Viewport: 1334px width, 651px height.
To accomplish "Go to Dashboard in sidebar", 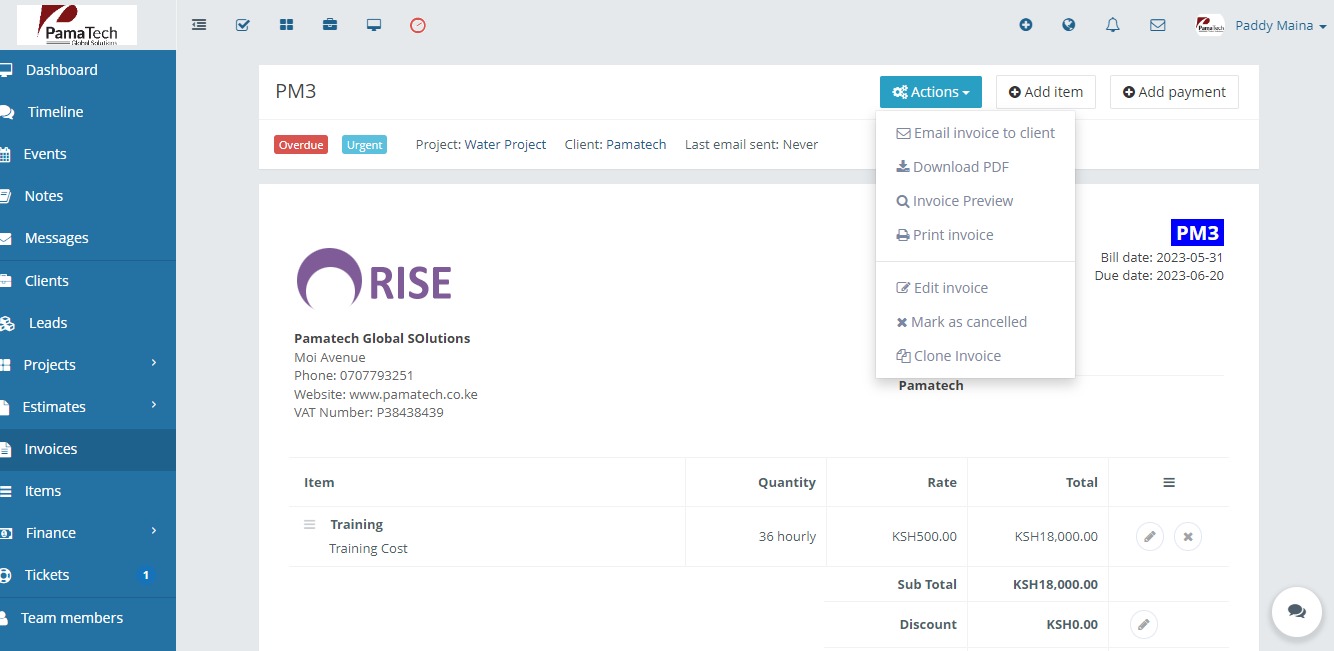I will (x=88, y=70).
